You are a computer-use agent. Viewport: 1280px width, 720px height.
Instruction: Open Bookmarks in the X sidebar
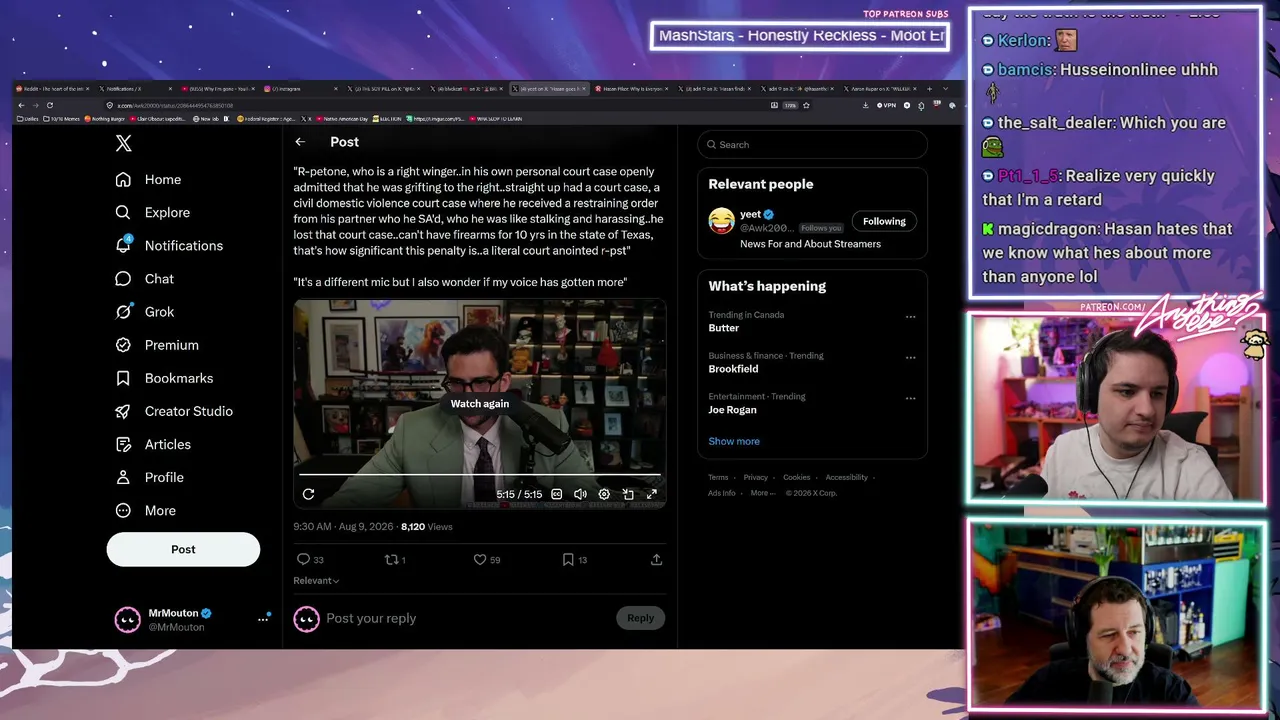pos(164,378)
